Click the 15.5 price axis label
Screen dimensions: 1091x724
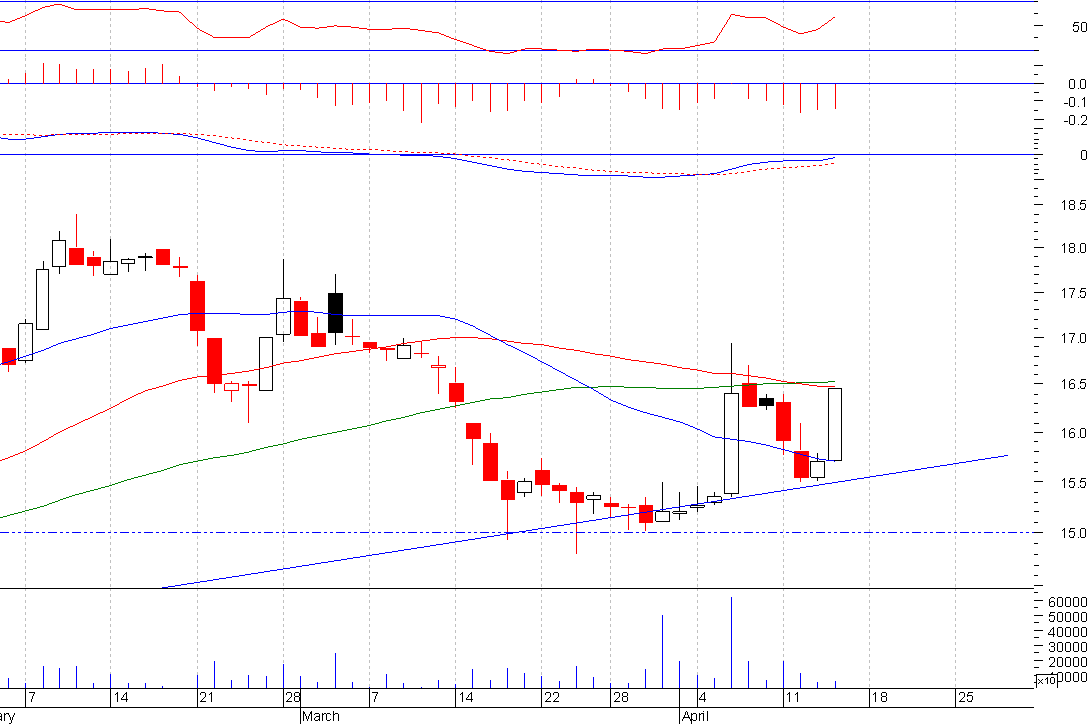[x=1074, y=483]
